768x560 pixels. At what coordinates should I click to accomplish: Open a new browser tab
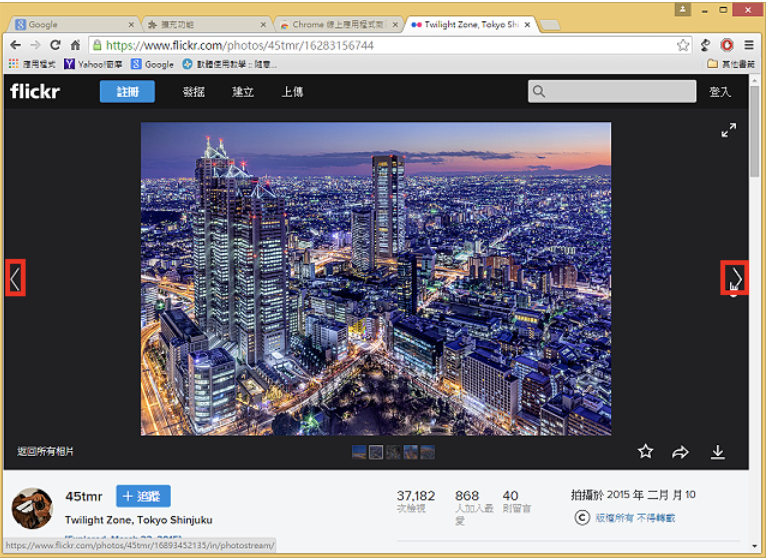point(551,25)
